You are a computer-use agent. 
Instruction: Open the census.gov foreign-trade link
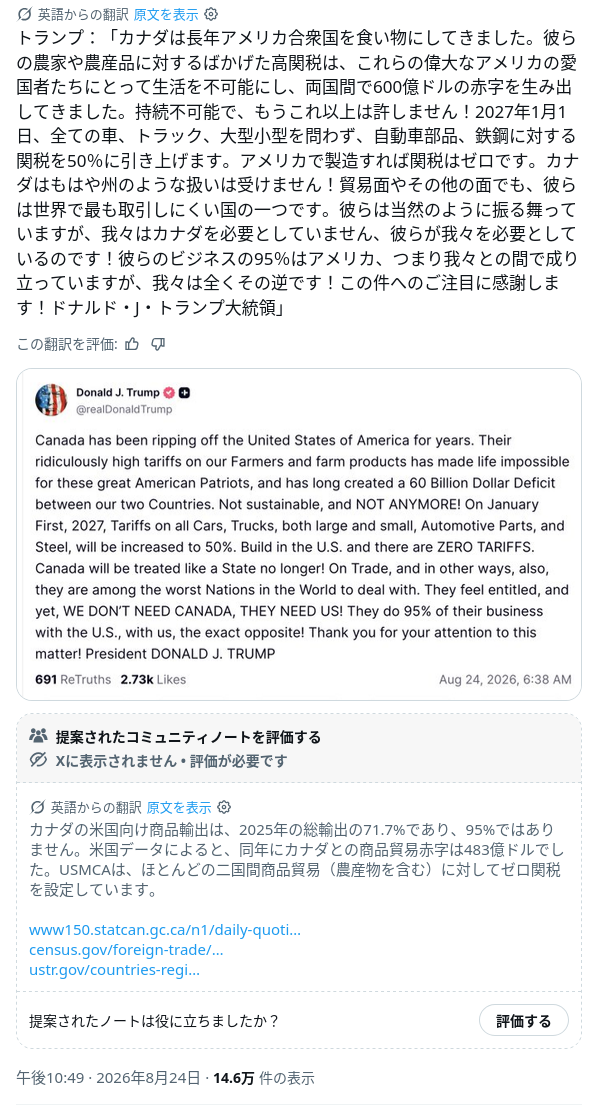click(x=126, y=949)
